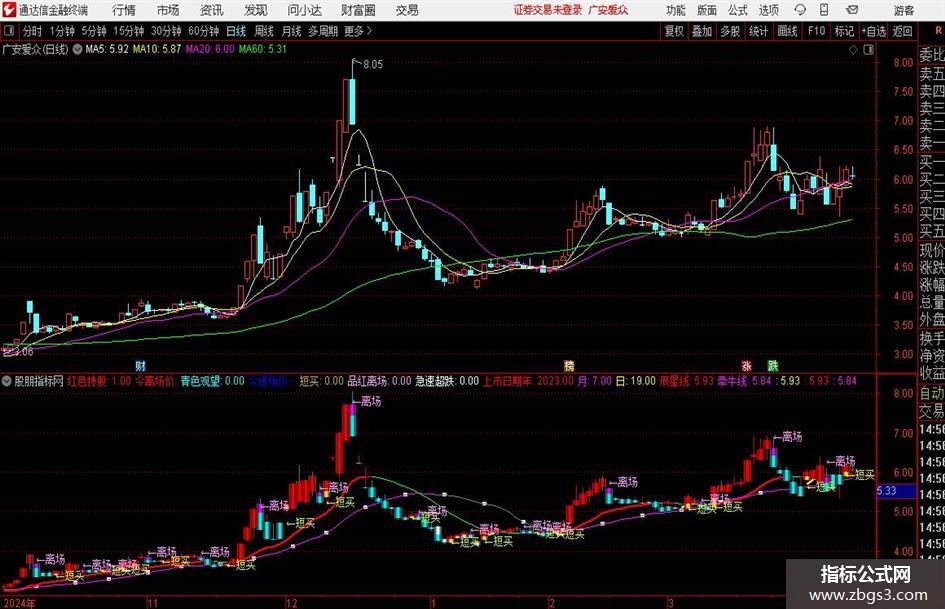
Task: Click the 画线 drawing button
Action: click(787, 31)
